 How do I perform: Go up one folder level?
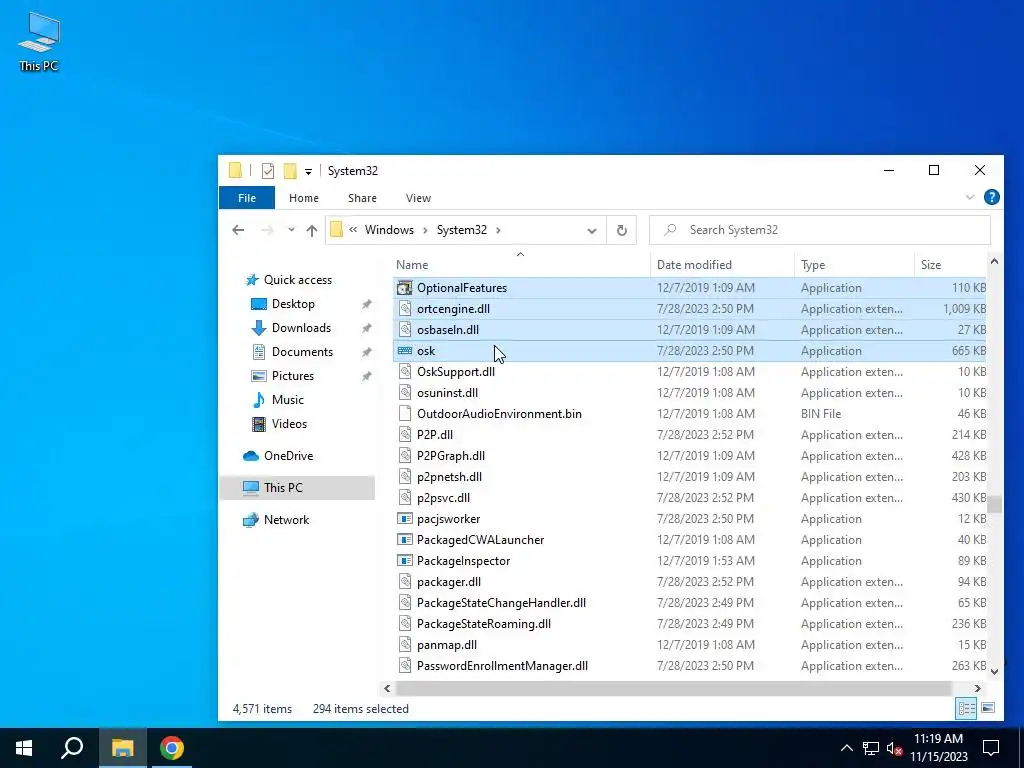point(312,230)
